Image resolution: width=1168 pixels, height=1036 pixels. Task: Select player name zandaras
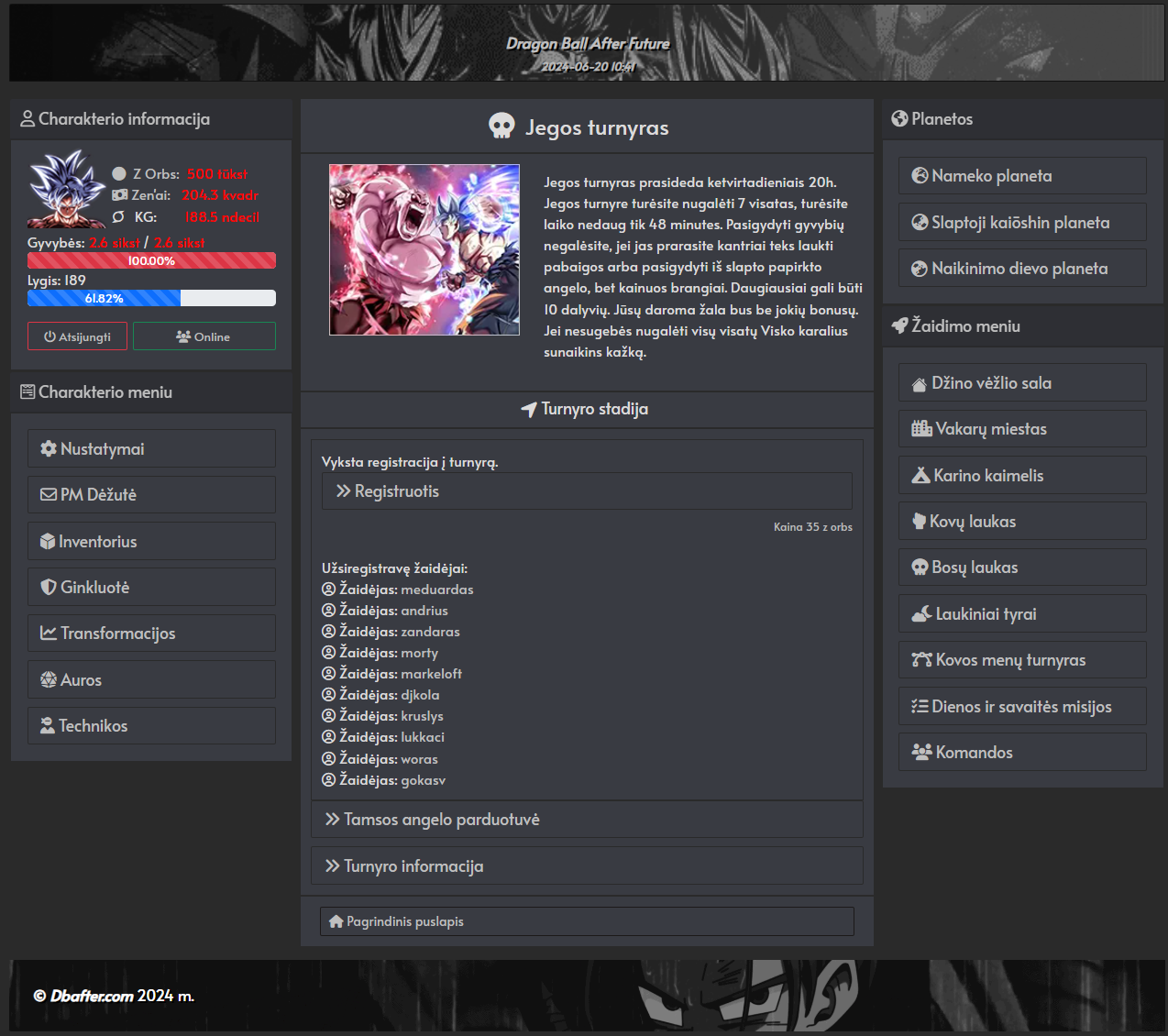pos(430,632)
